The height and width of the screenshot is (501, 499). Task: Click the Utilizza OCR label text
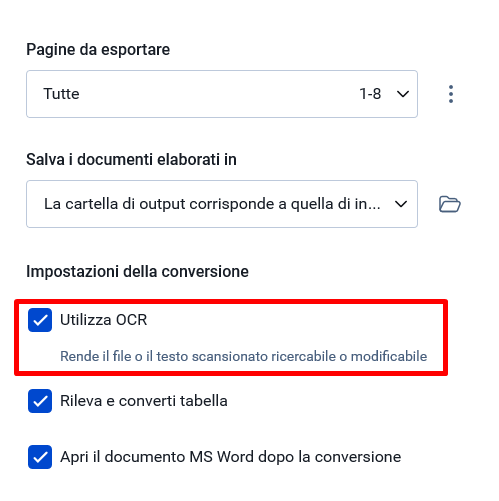104,320
